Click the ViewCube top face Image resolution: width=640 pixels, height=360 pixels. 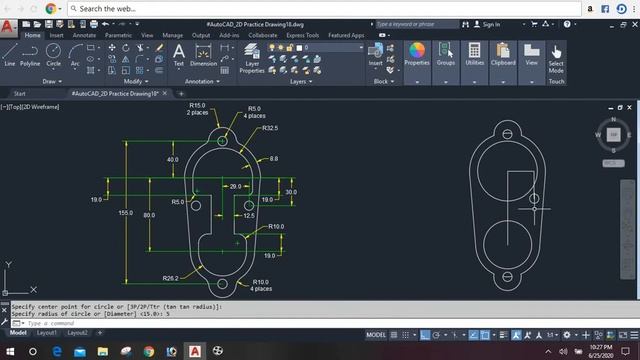pos(613,134)
